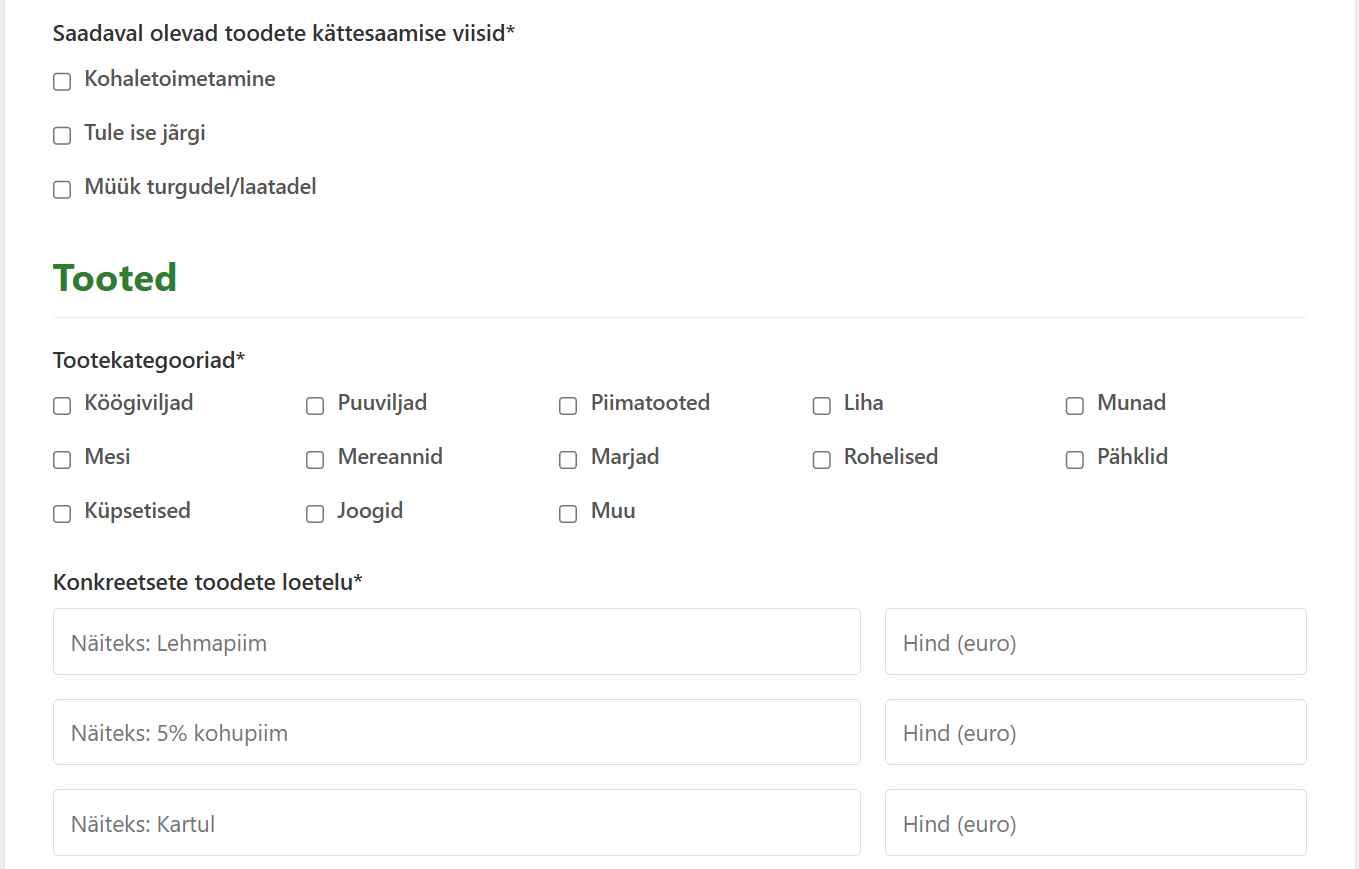The image size is (1359, 869).
Task: Select the Muu category checkbox
Action: point(568,513)
